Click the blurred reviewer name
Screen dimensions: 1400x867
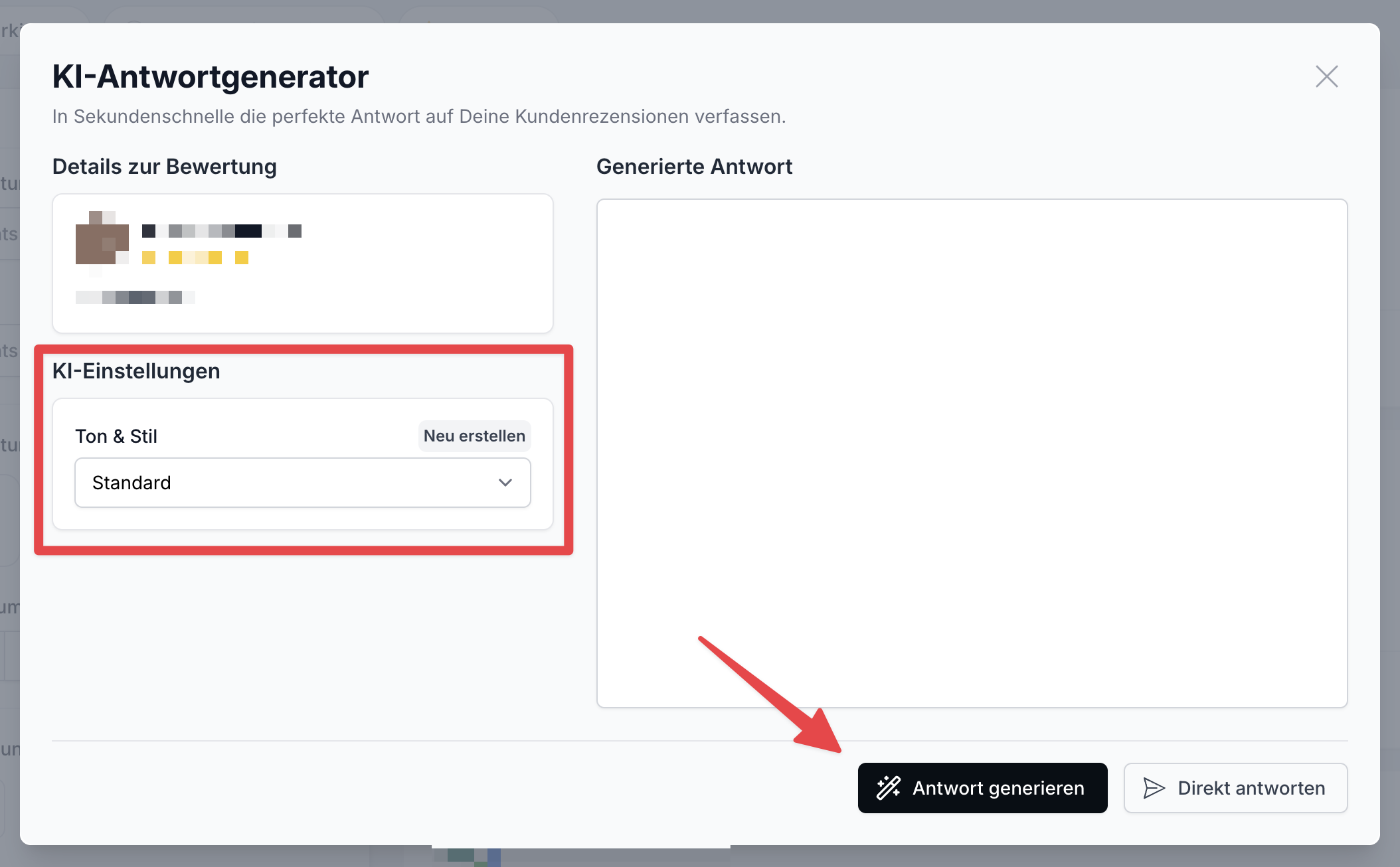(221, 231)
